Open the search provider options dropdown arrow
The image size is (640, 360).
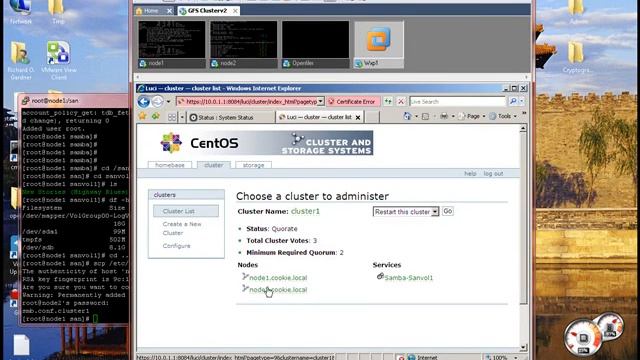tap(522, 102)
